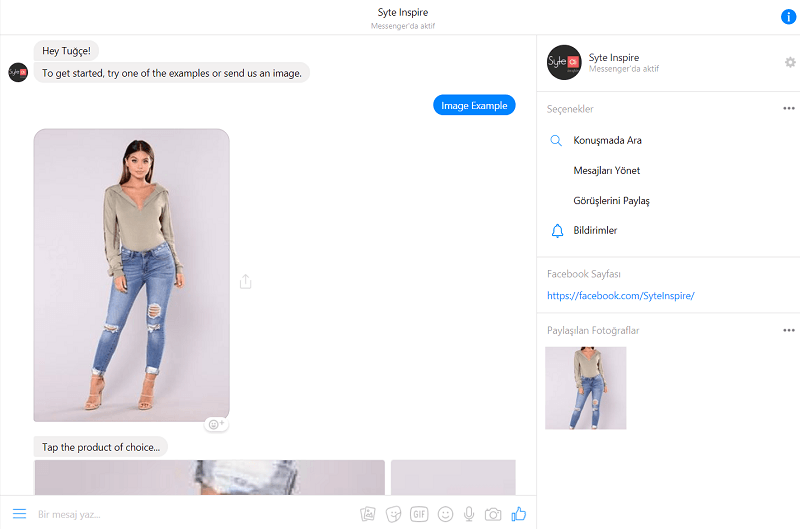
Task: Open the emoji picker
Action: pyautogui.click(x=445, y=514)
